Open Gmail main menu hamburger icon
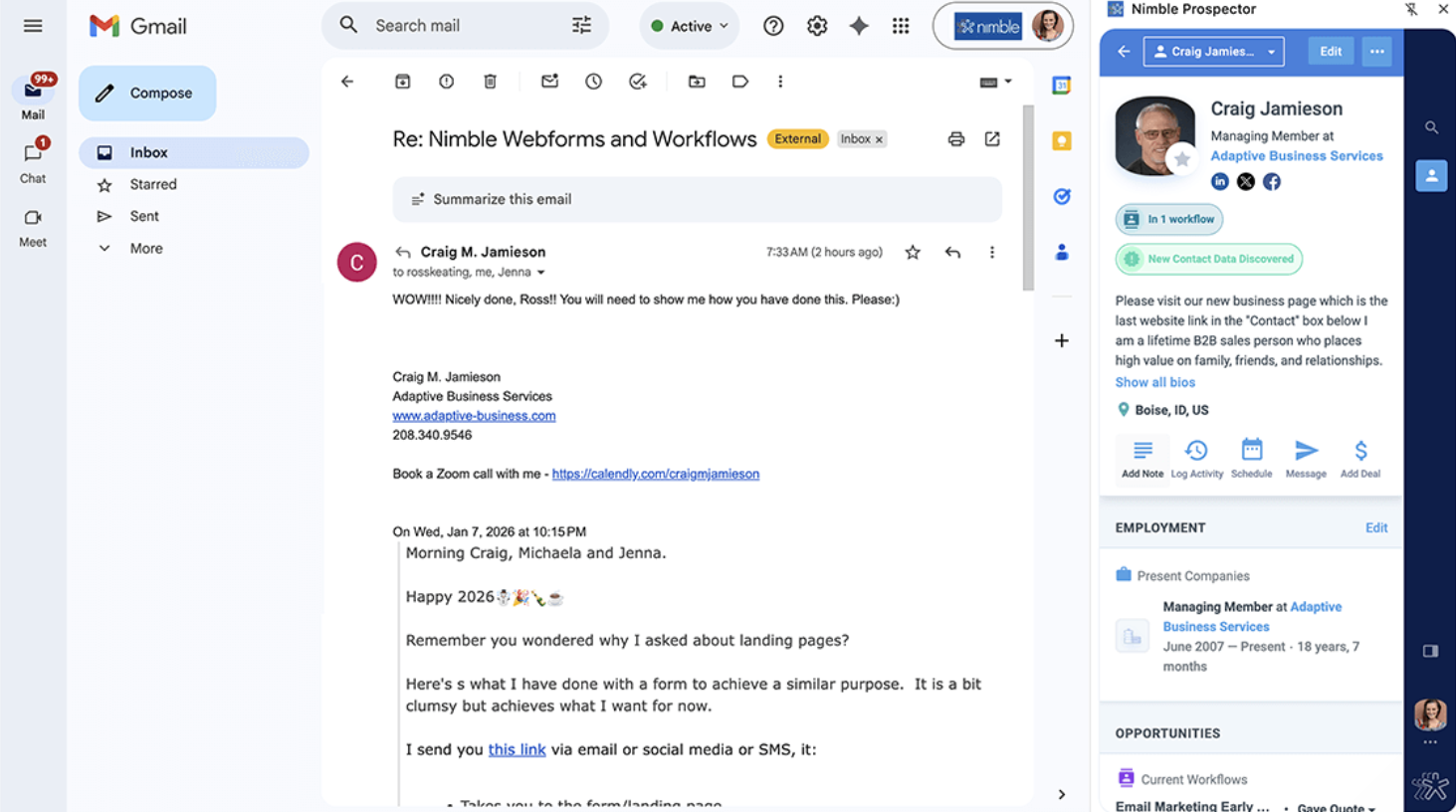 tap(33, 26)
